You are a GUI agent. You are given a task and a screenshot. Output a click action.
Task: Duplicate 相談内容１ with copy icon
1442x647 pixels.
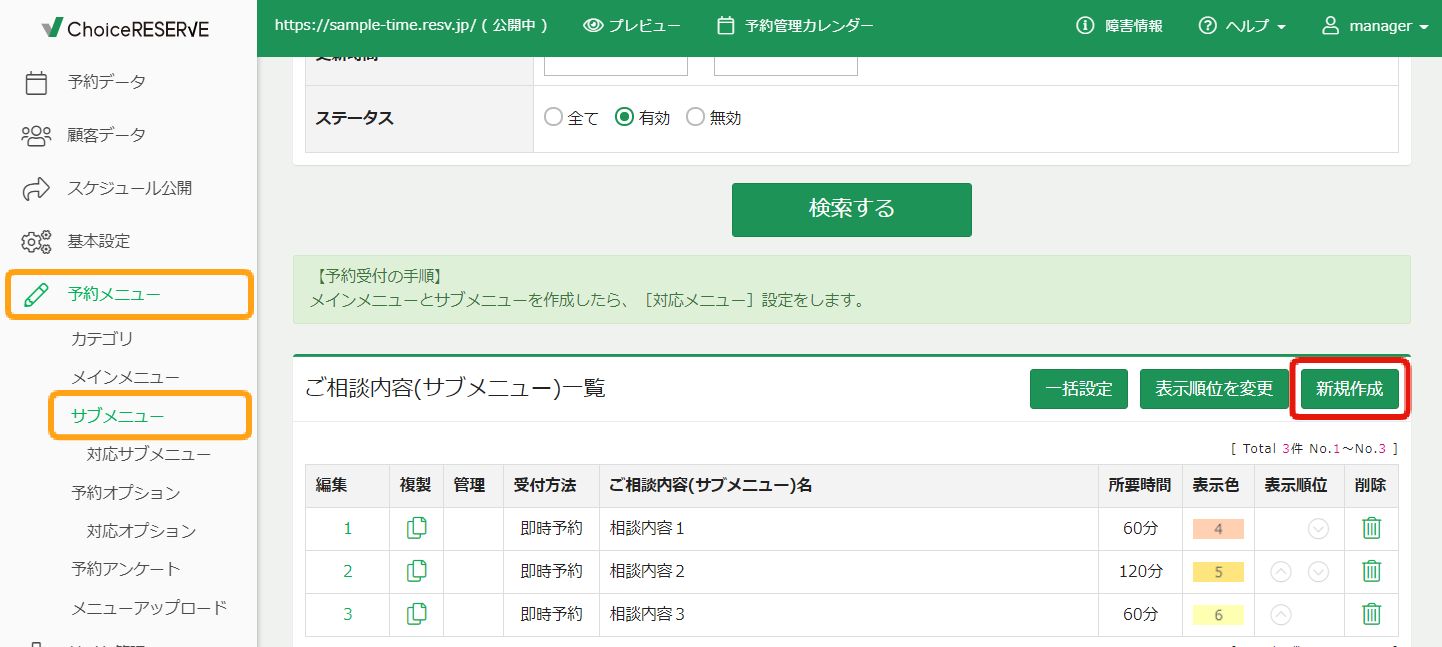(417, 528)
